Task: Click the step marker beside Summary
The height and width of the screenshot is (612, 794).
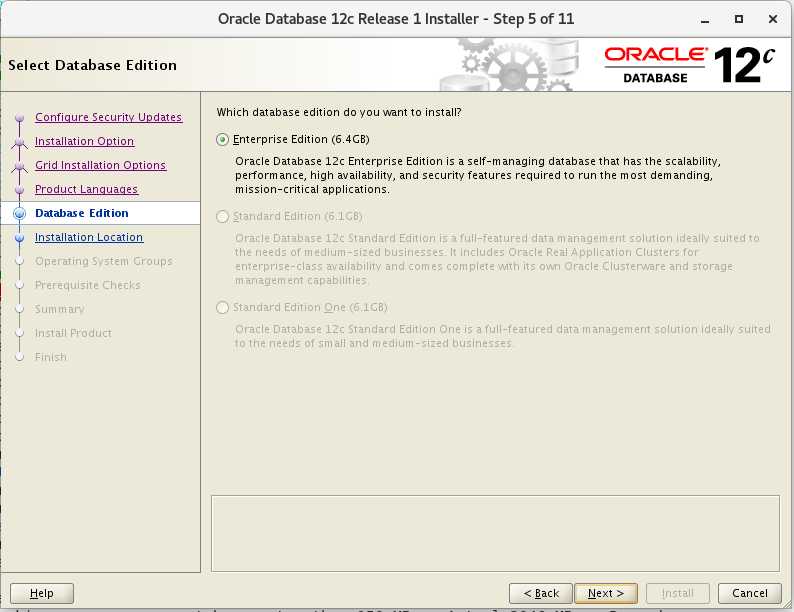Action: point(19,309)
